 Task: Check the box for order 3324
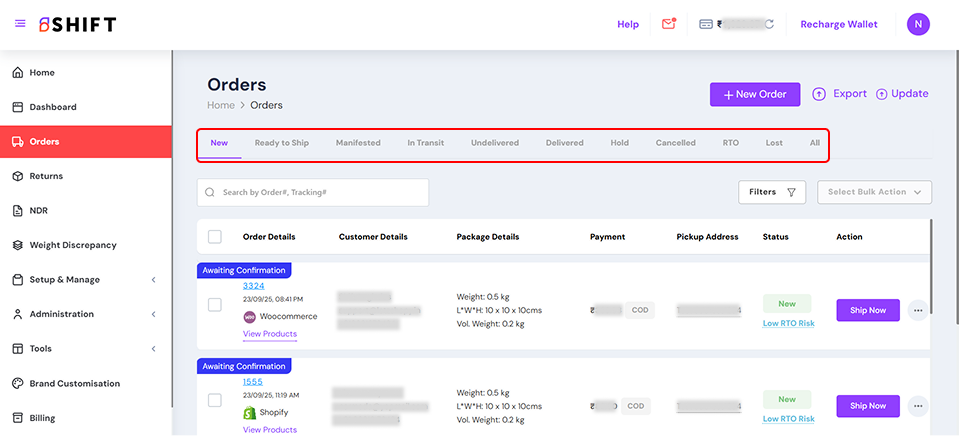pos(215,305)
